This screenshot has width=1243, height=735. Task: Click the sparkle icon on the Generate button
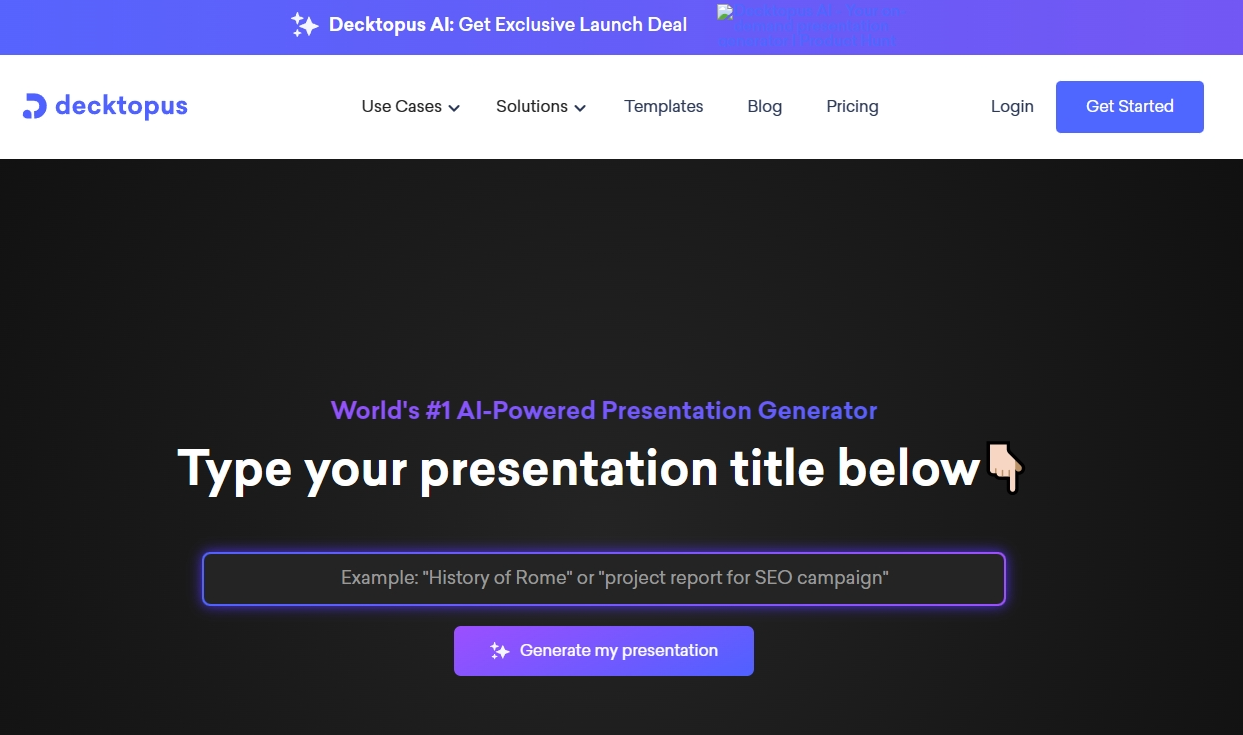coord(500,651)
